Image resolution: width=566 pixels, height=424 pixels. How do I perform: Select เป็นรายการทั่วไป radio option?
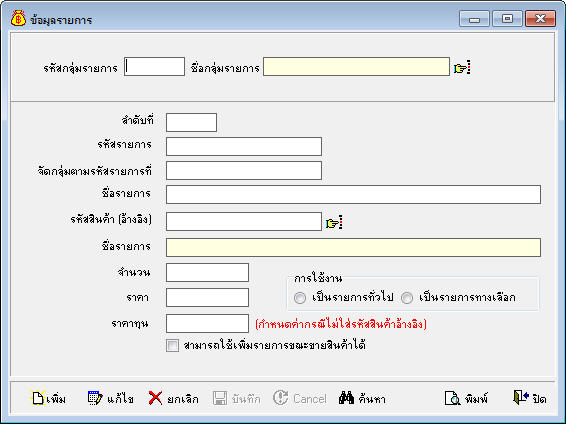pyautogui.click(x=300, y=298)
